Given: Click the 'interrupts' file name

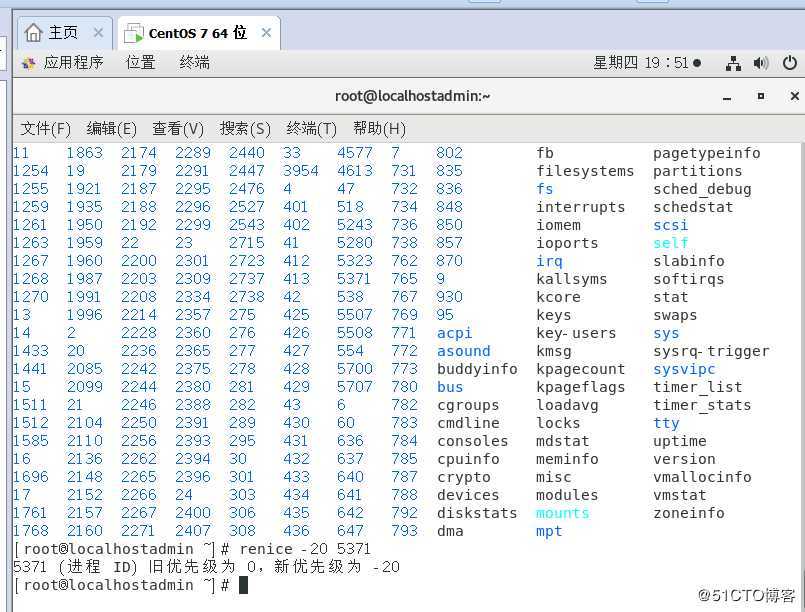Looking at the screenshot, I should coord(581,207).
